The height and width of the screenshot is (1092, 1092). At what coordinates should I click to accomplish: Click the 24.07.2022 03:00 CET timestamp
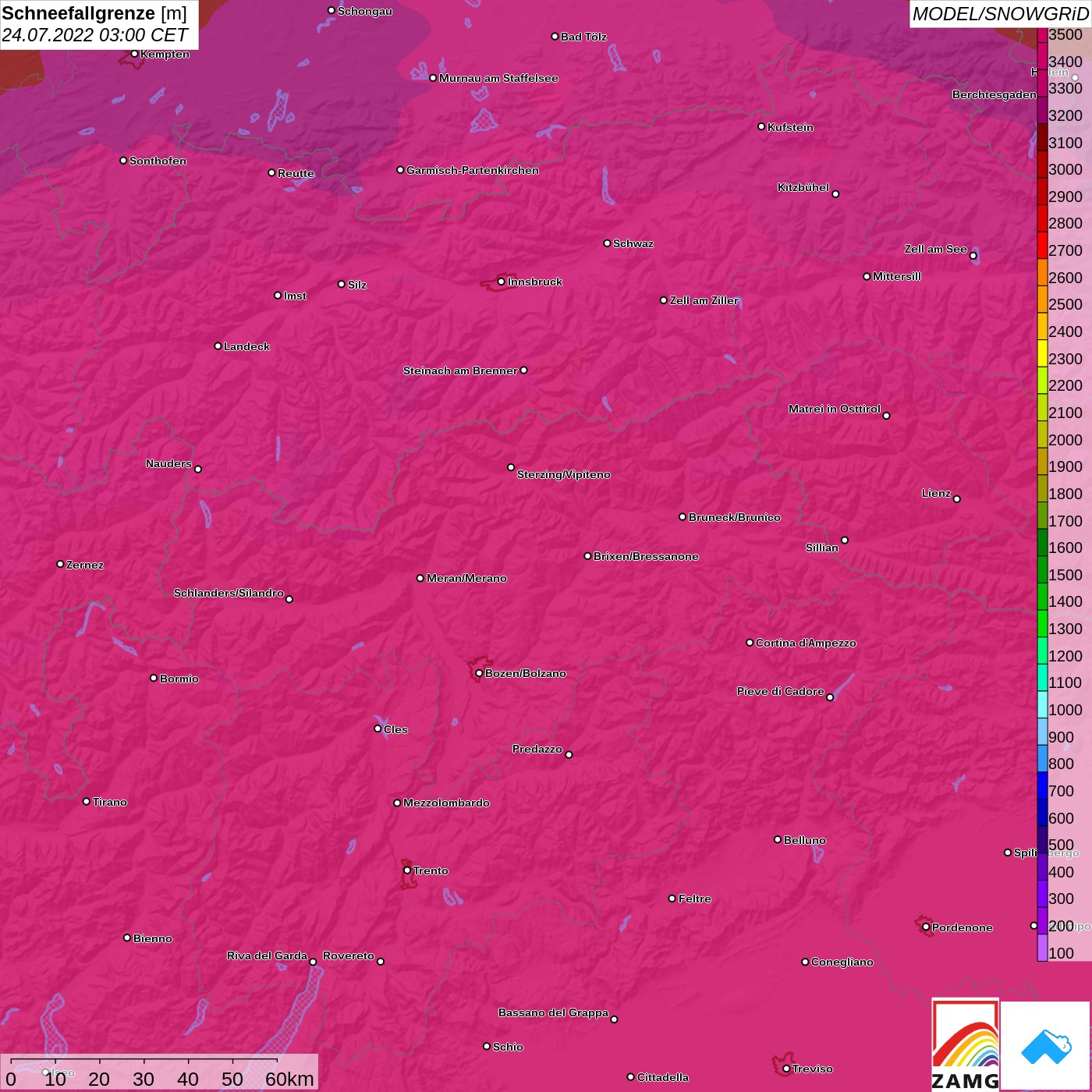(94, 36)
